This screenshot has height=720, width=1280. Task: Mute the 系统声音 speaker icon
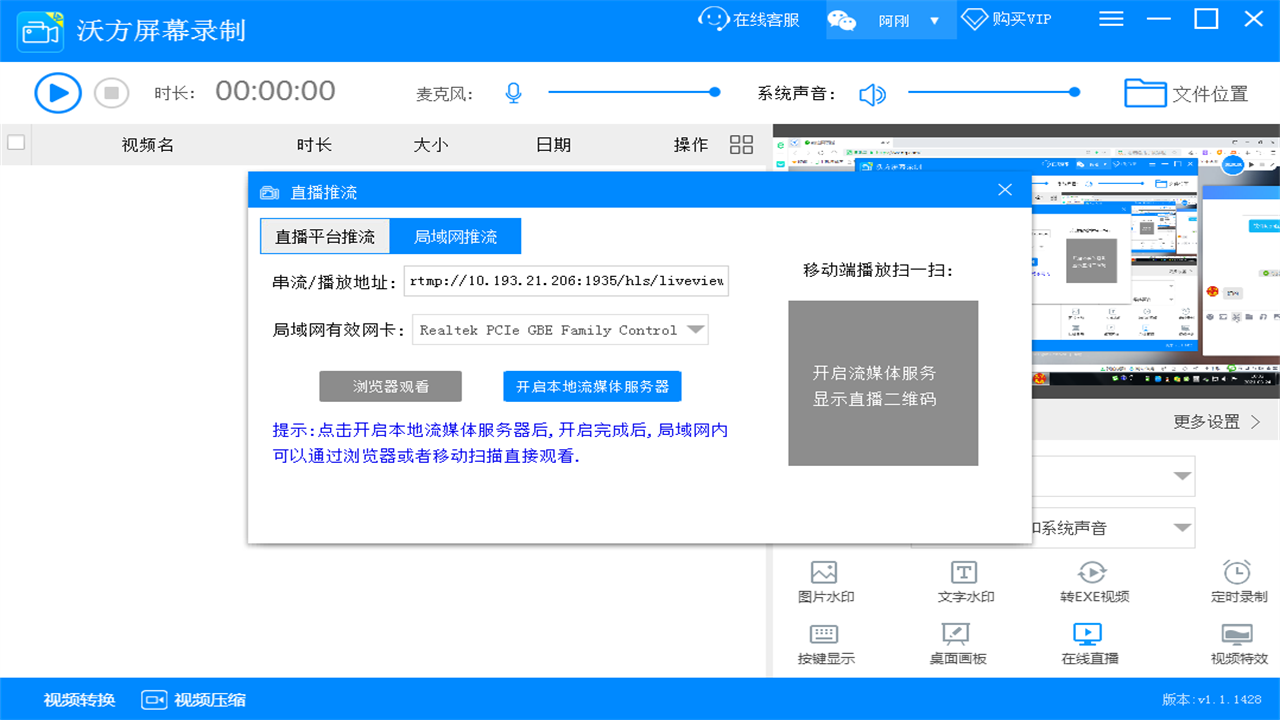871,92
